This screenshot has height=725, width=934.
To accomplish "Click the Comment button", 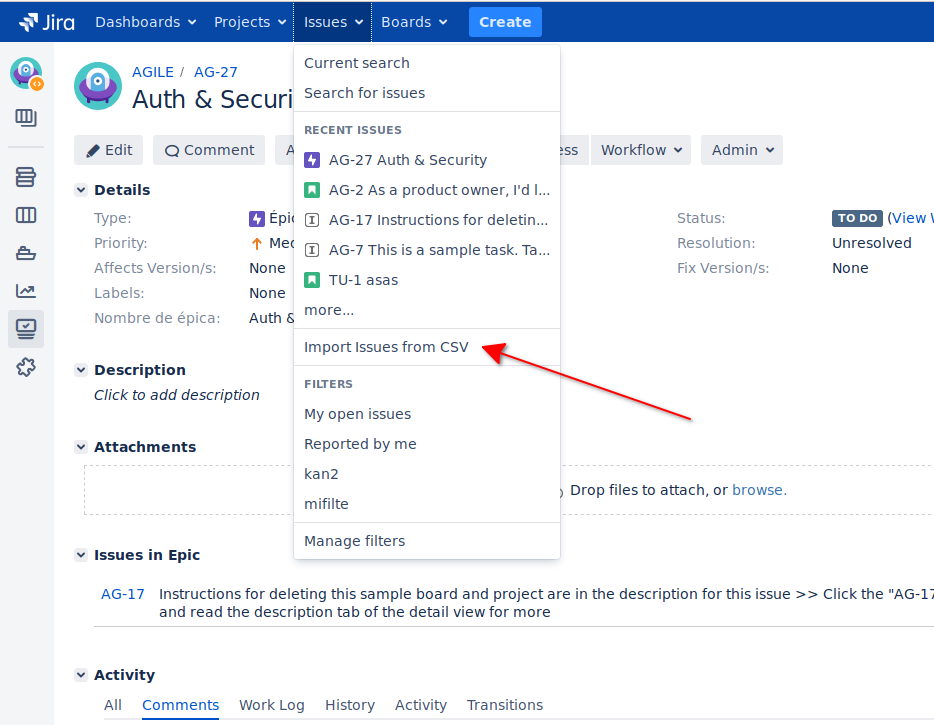I will point(209,150).
